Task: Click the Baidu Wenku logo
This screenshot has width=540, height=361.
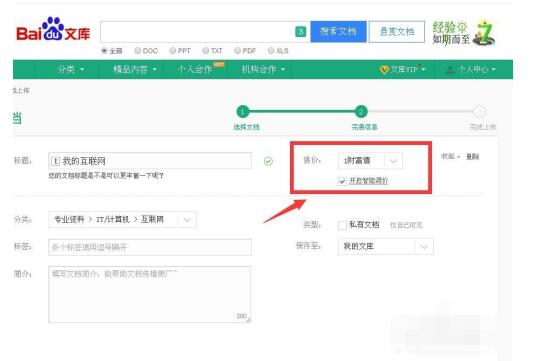Action: click(x=53, y=30)
